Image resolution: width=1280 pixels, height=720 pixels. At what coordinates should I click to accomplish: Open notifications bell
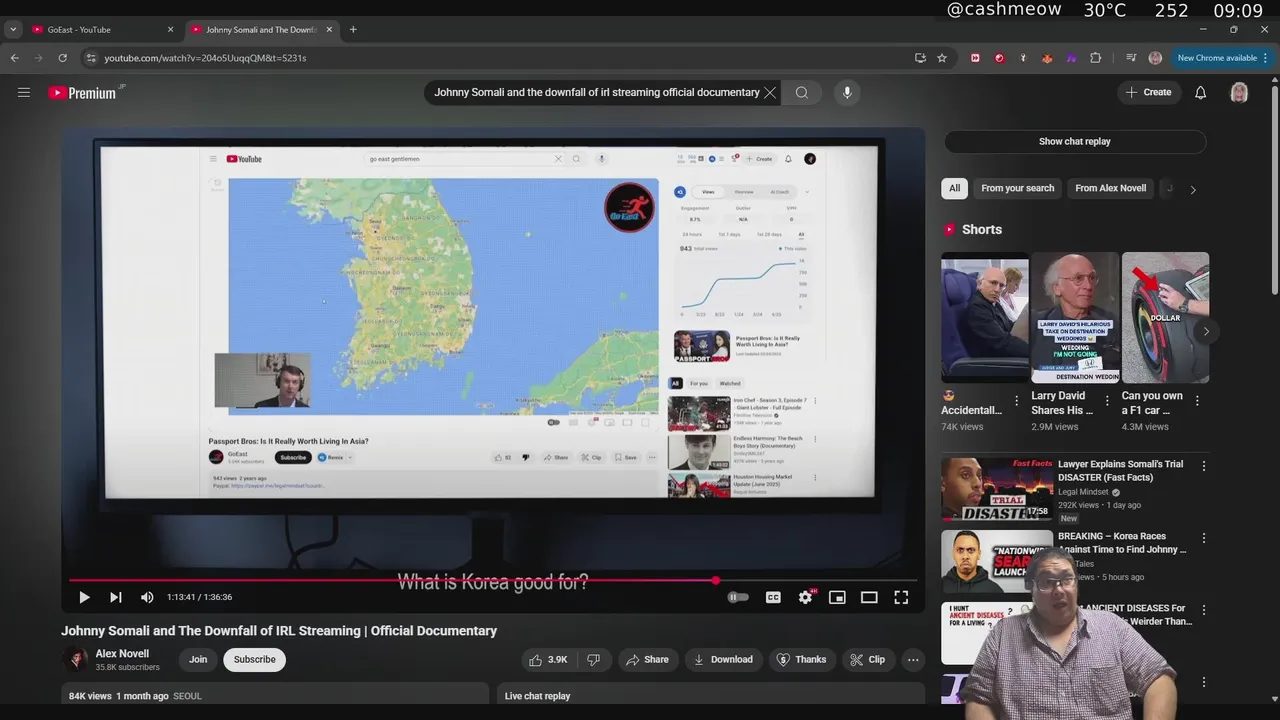click(1201, 93)
